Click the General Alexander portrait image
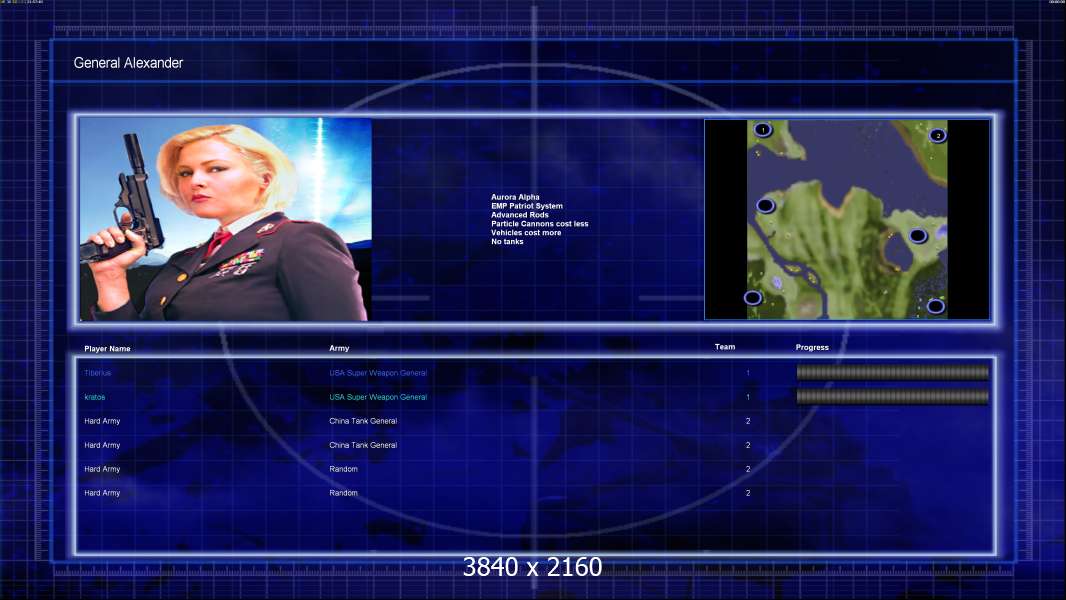The width and height of the screenshot is (1066, 600). pos(226,219)
